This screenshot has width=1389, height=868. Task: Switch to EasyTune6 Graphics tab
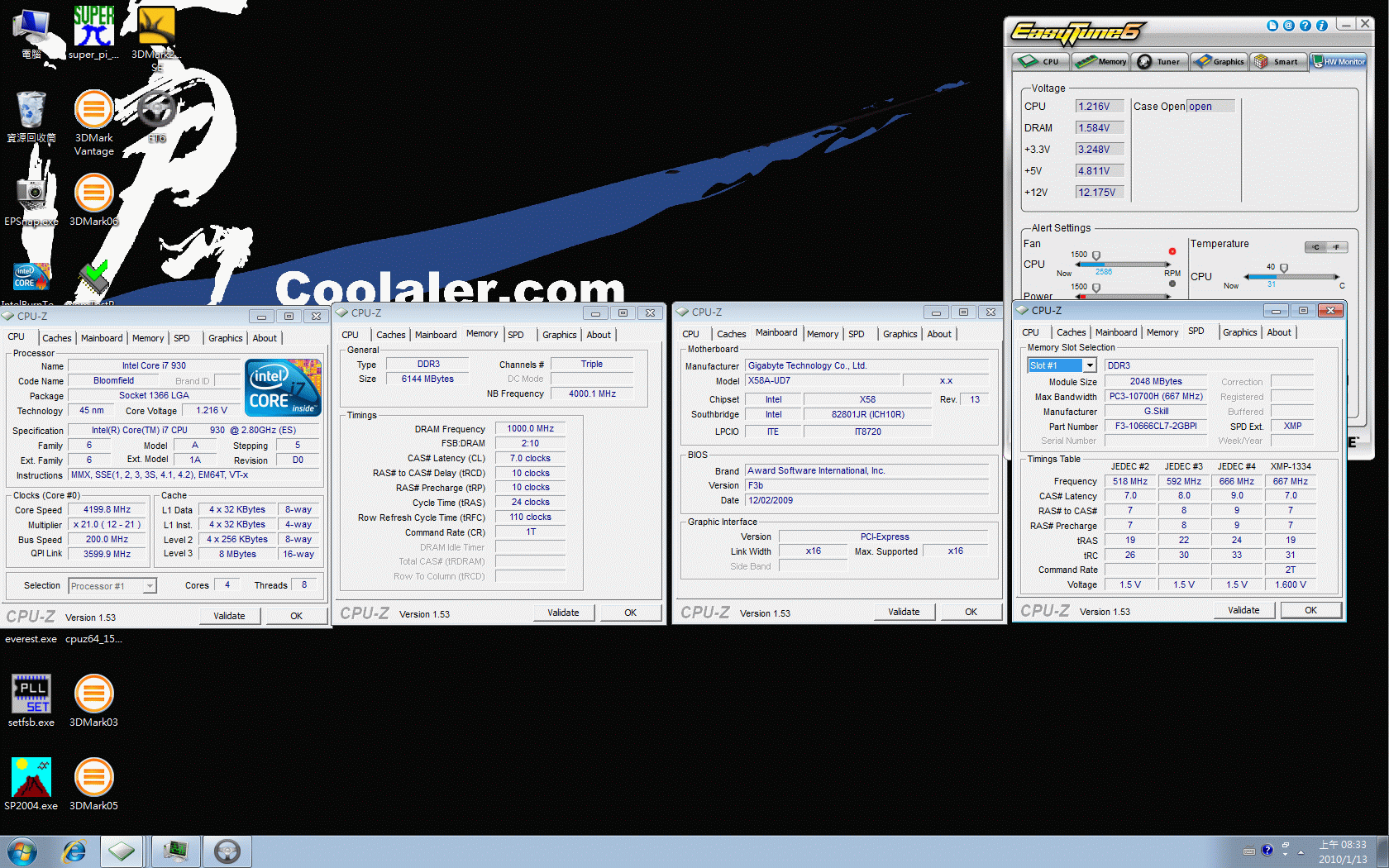tap(1220, 62)
